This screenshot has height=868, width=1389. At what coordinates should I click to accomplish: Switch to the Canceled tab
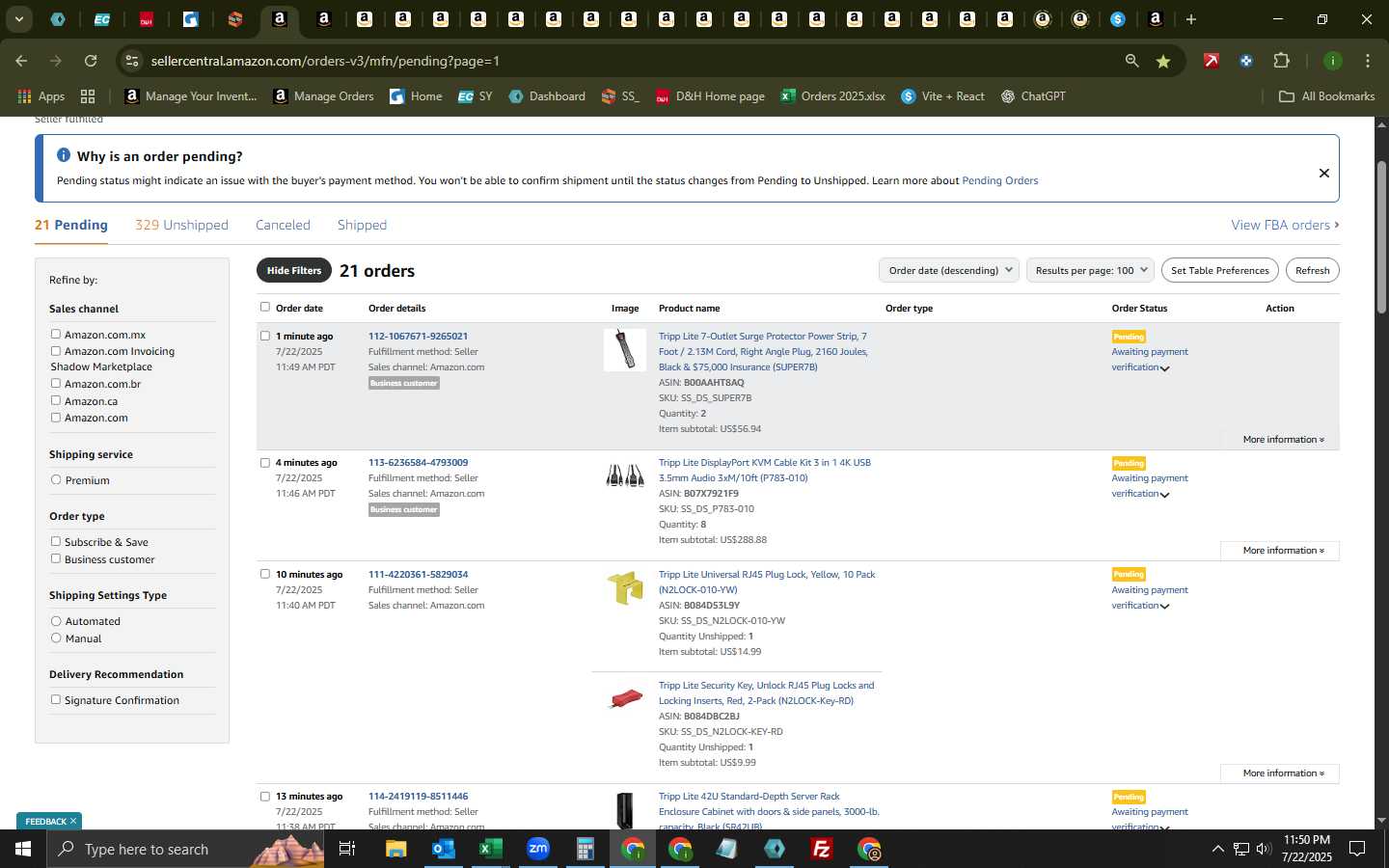[283, 225]
